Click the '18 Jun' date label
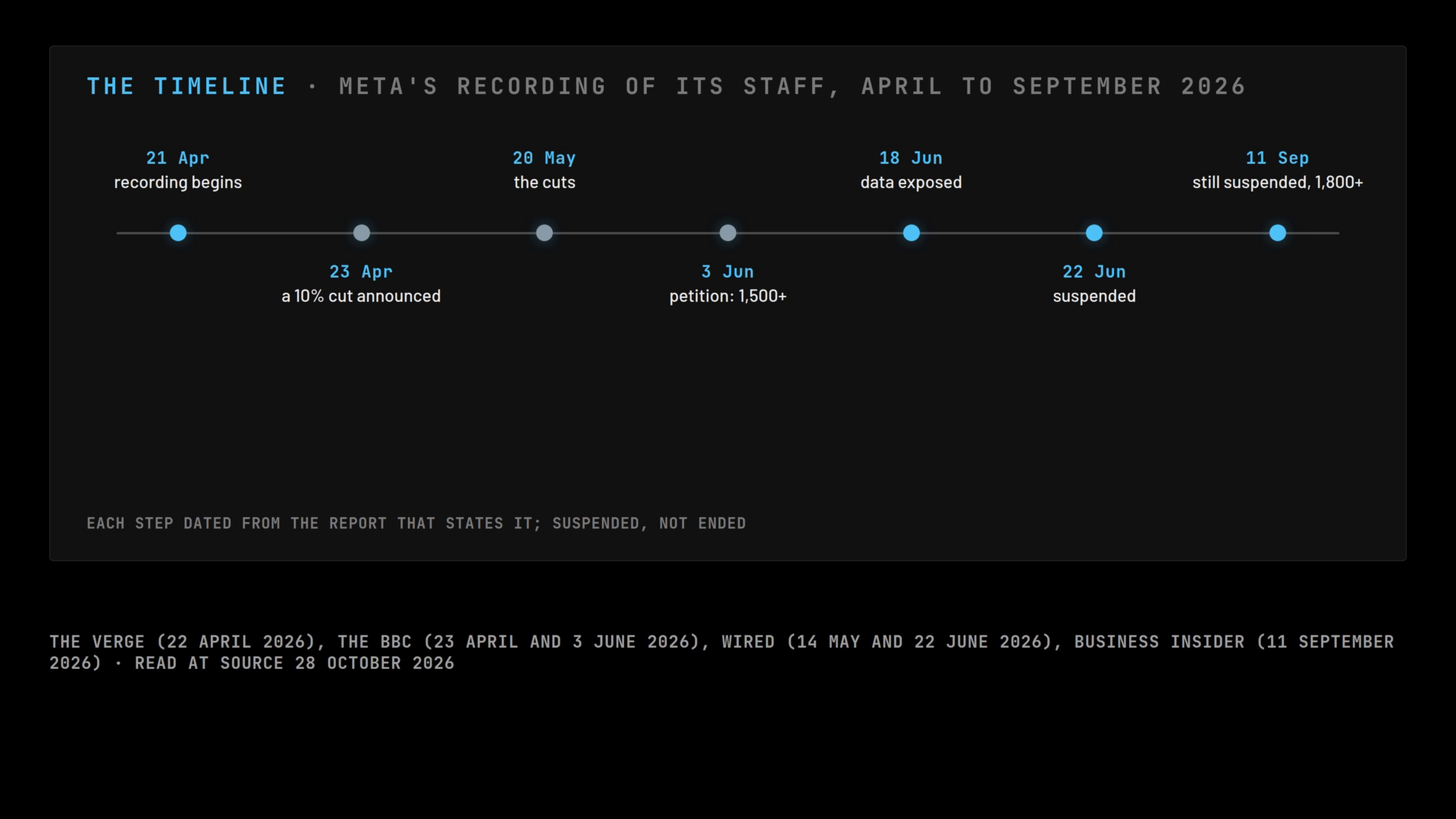 [x=911, y=158]
